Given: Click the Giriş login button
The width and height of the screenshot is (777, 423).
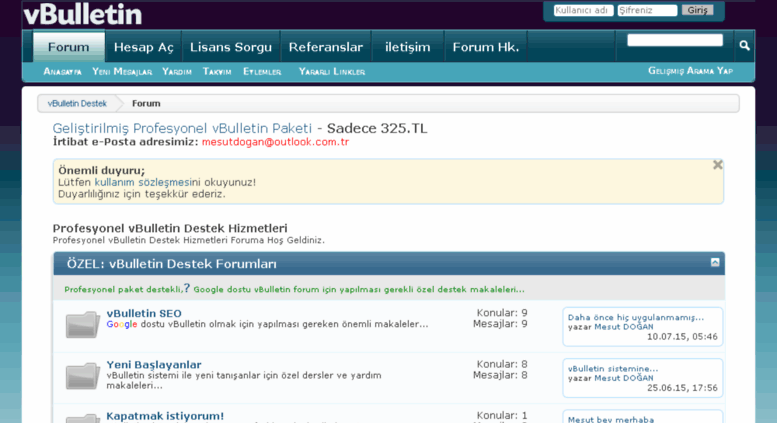Looking at the screenshot, I should [x=697, y=10].
